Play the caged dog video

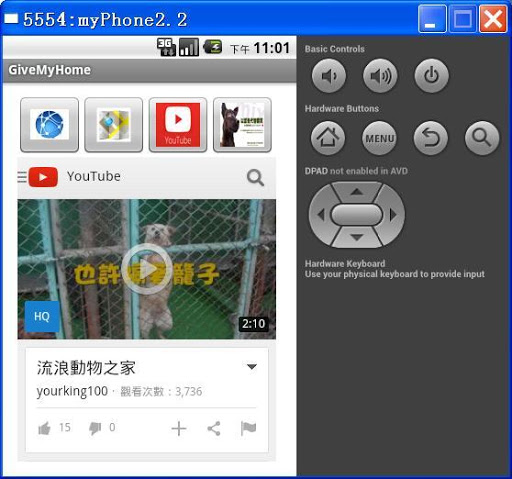[x=147, y=269]
